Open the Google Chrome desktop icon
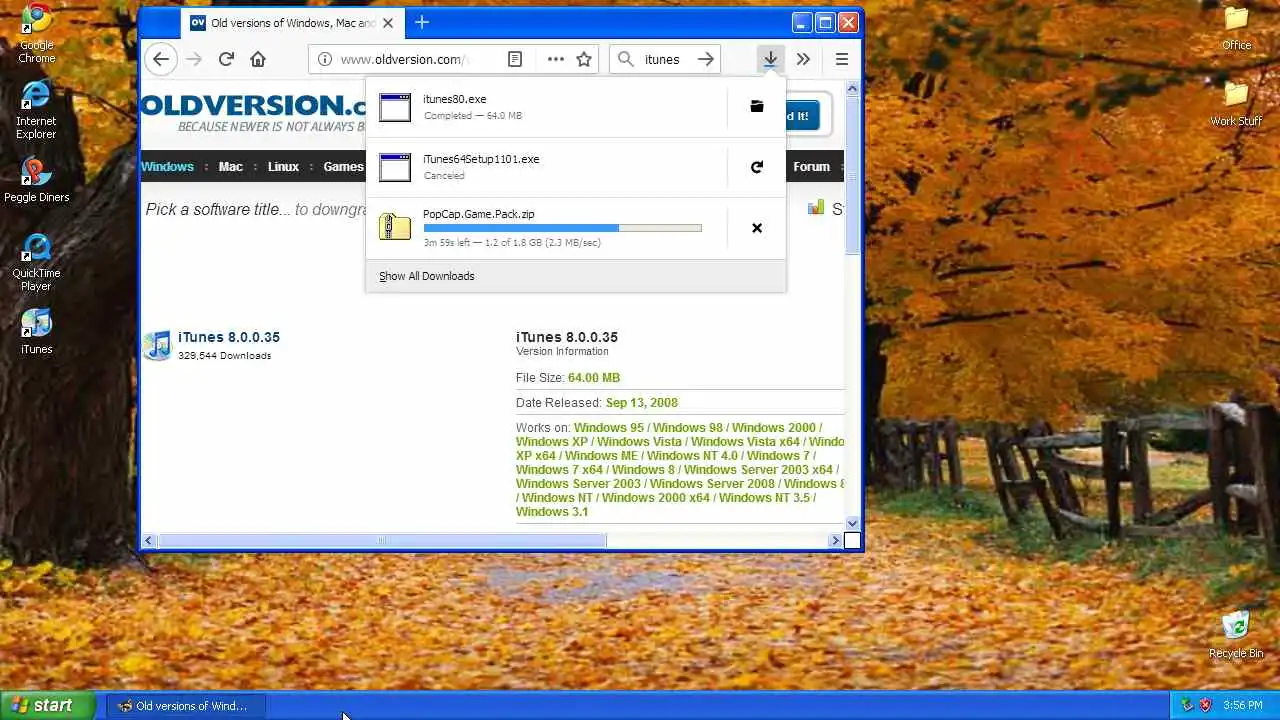 (37, 33)
